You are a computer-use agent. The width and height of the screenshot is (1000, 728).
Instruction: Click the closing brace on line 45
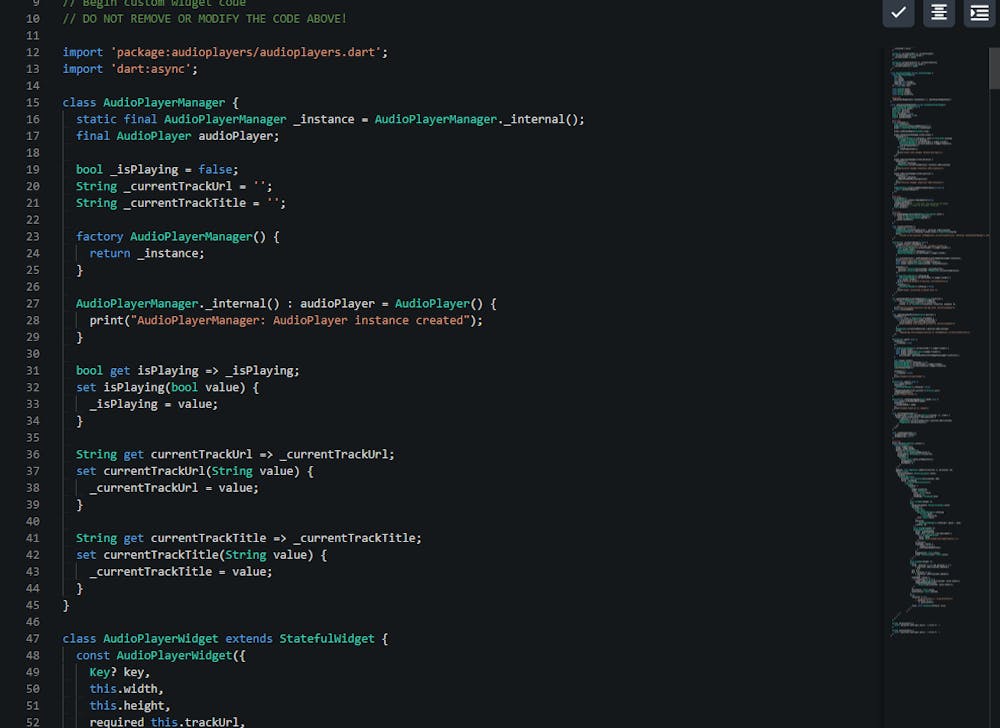(x=66, y=606)
